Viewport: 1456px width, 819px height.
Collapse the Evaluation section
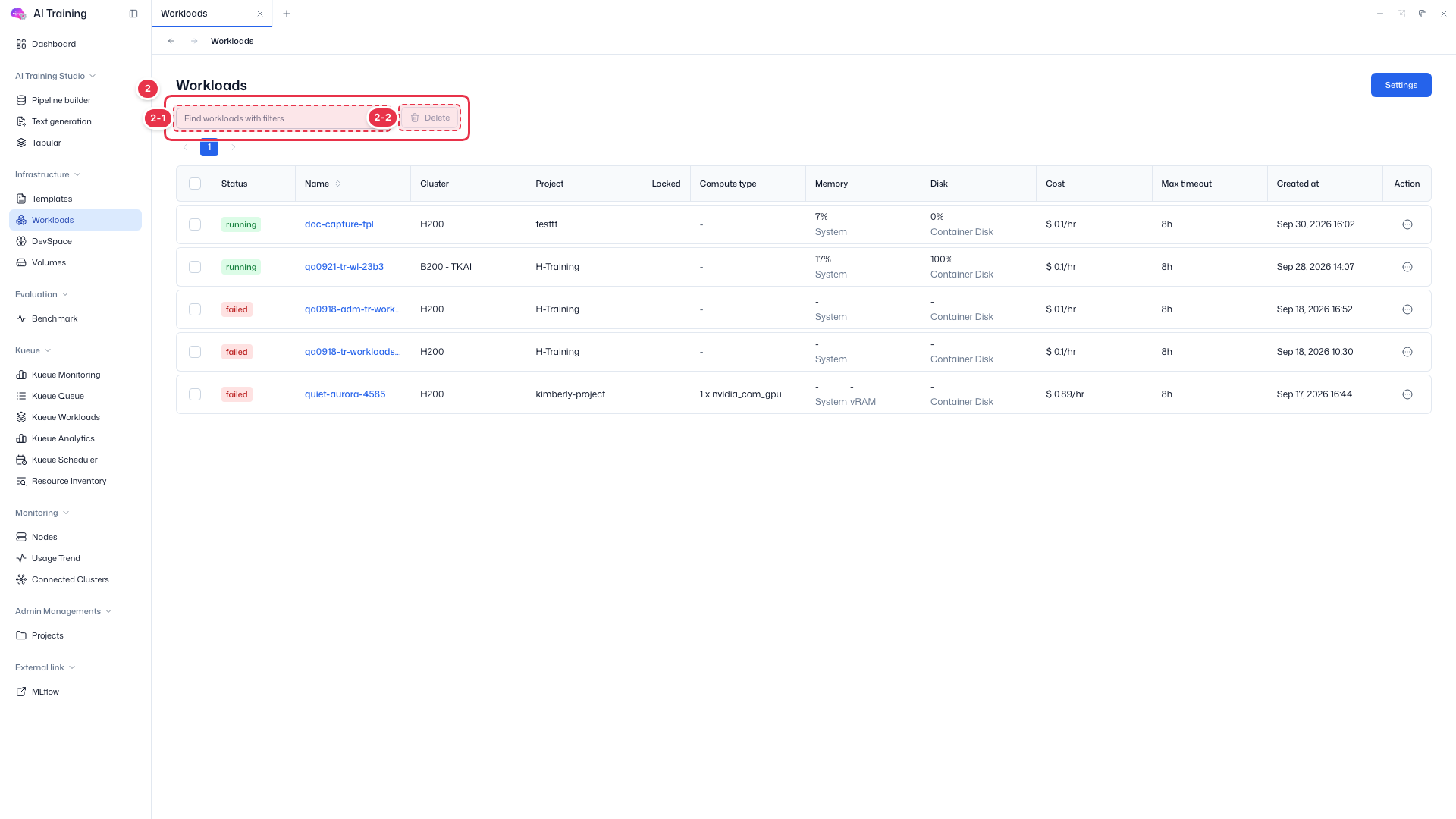(x=42, y=294)
